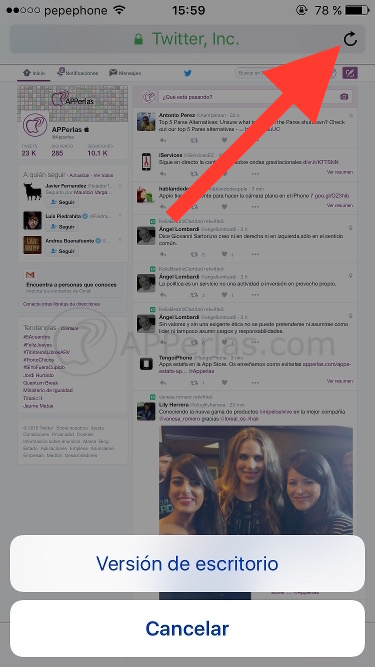Click Actualizar in A quién seguir

click(80, 175)
